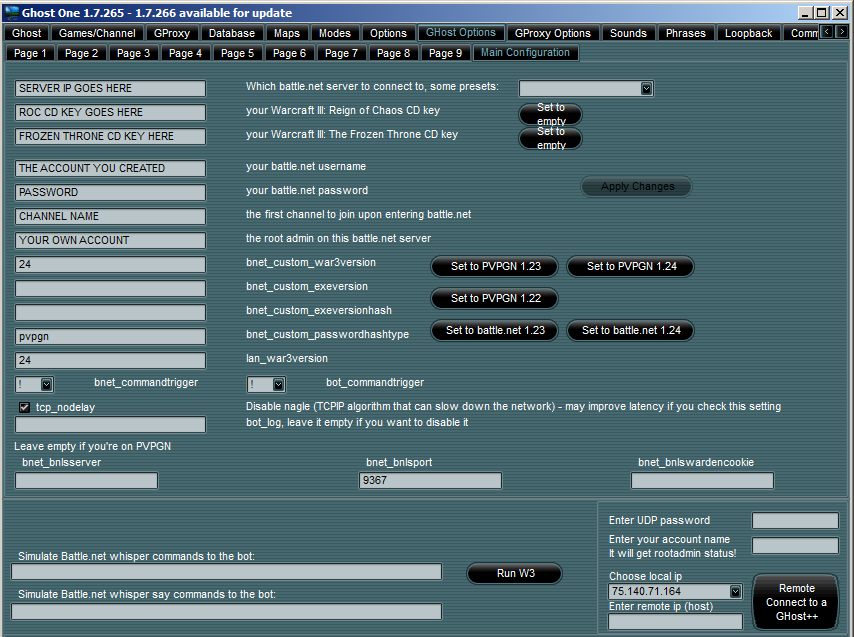Focus the Simulate whisper say commands field

click(x=227, y=611)
